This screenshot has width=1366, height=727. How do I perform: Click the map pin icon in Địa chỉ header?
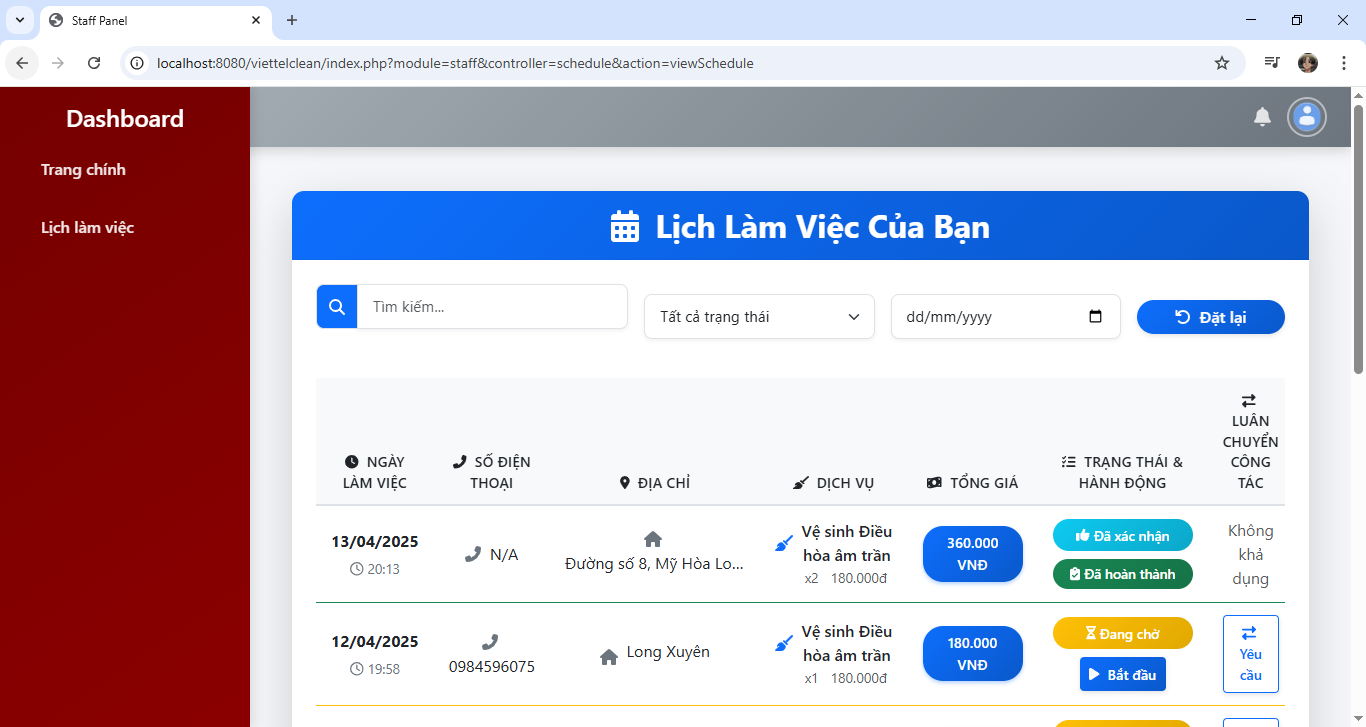click(x=626, y=483)
